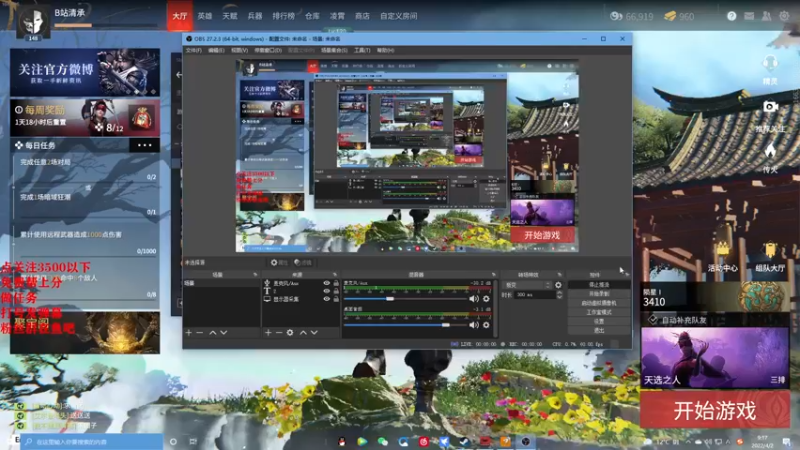Image resolution: width=800 pixels, height=450 pixels.
Task: Open OBS 设置 button in controls
Action: 599,321
